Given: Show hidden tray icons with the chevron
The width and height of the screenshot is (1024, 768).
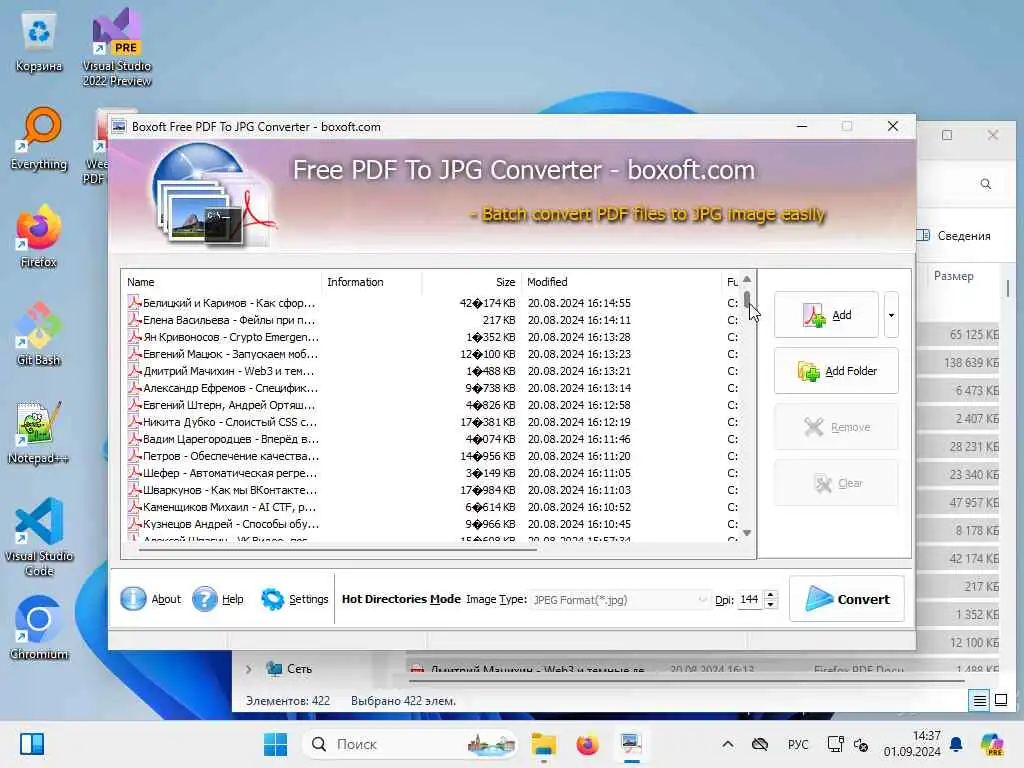Looking at the screenshot, I should (728, 744).
